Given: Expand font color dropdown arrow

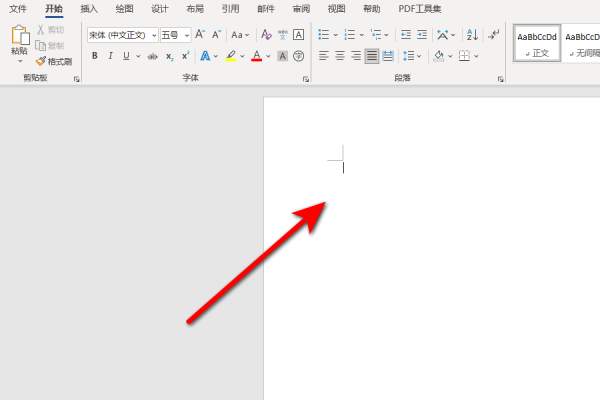Looking at the screenshot, I should point(268,56).
